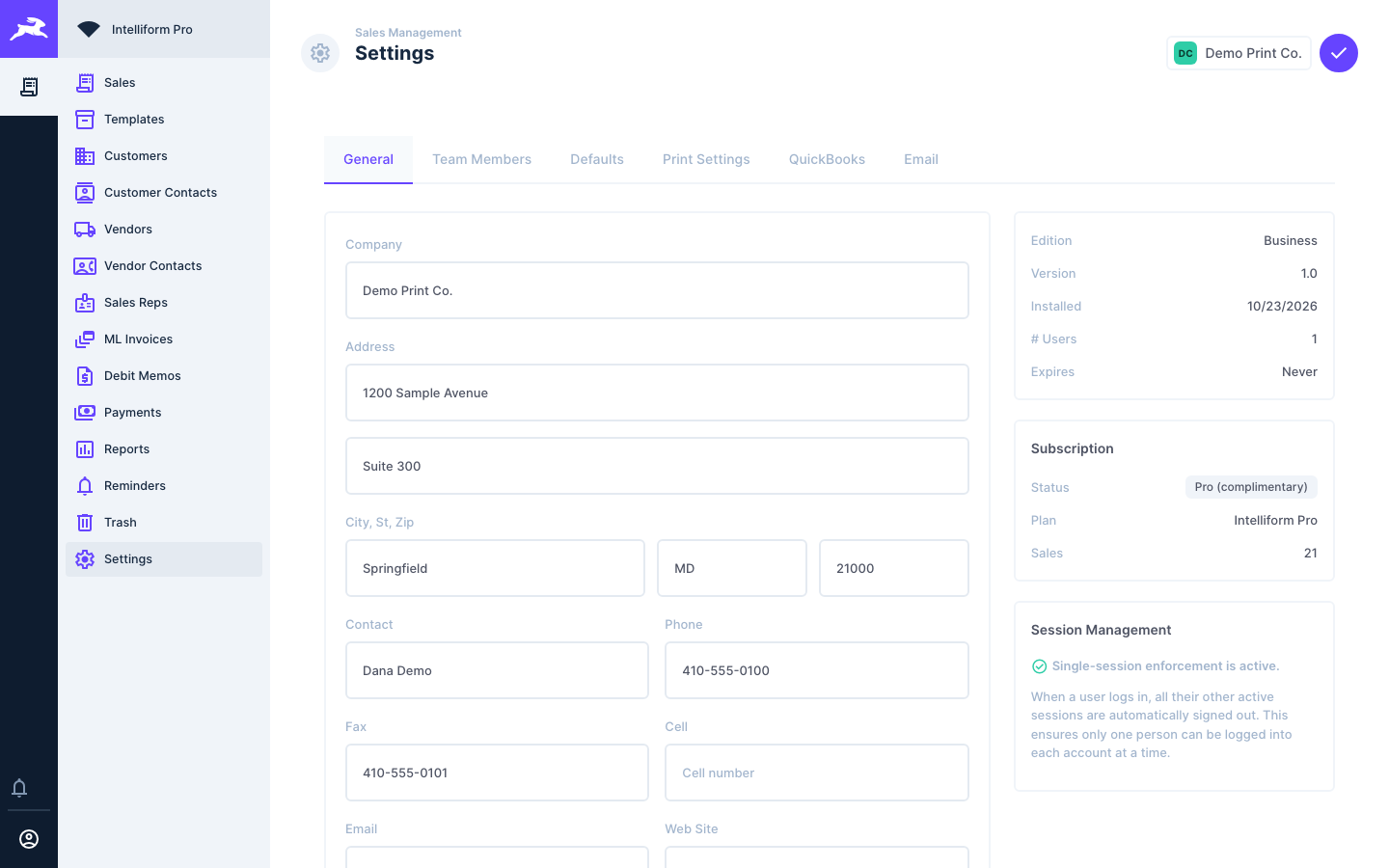Select the invoice module icon in dark rail
Viewport: 1389px width, 868px height.
(29, 87)
